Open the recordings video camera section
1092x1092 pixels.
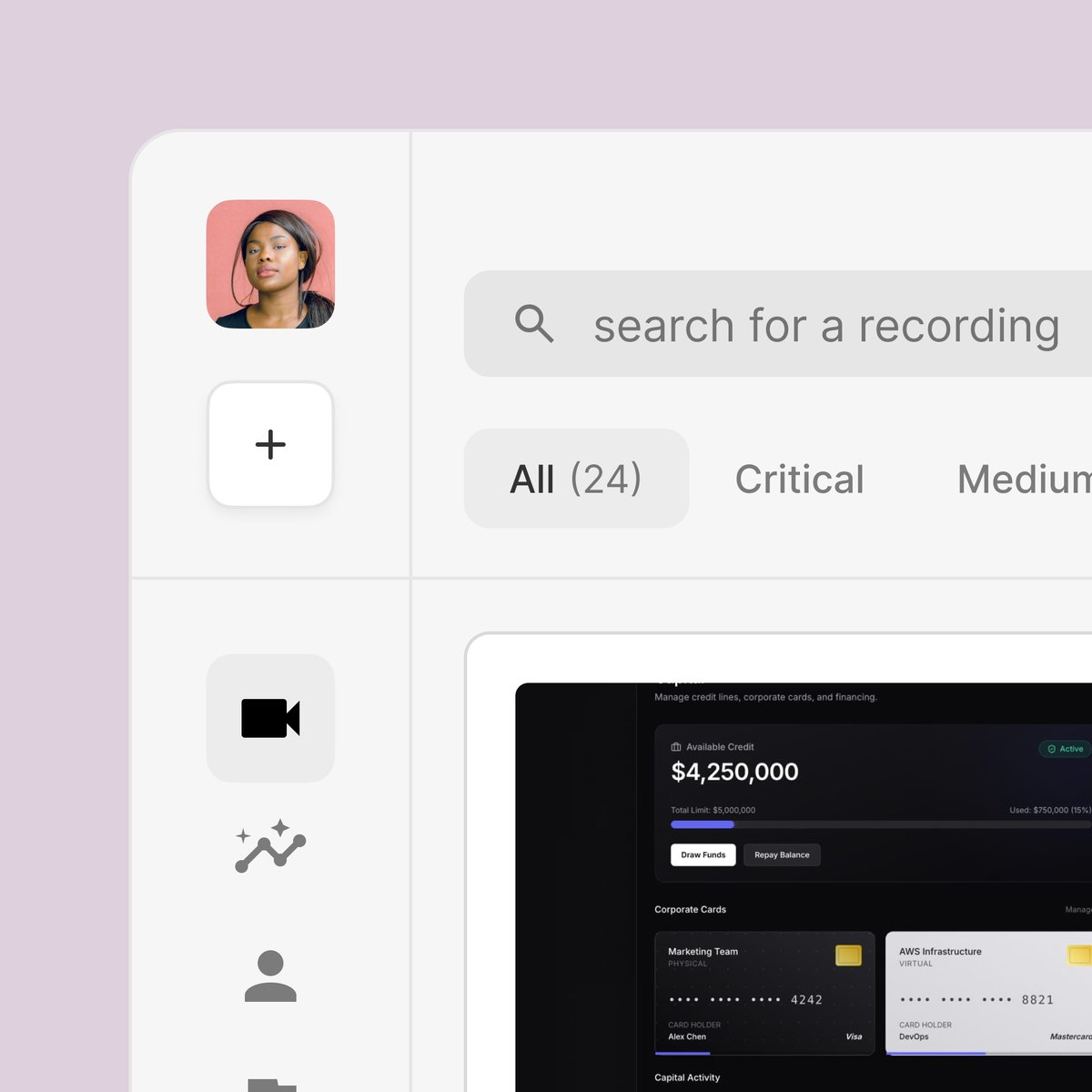270,718
